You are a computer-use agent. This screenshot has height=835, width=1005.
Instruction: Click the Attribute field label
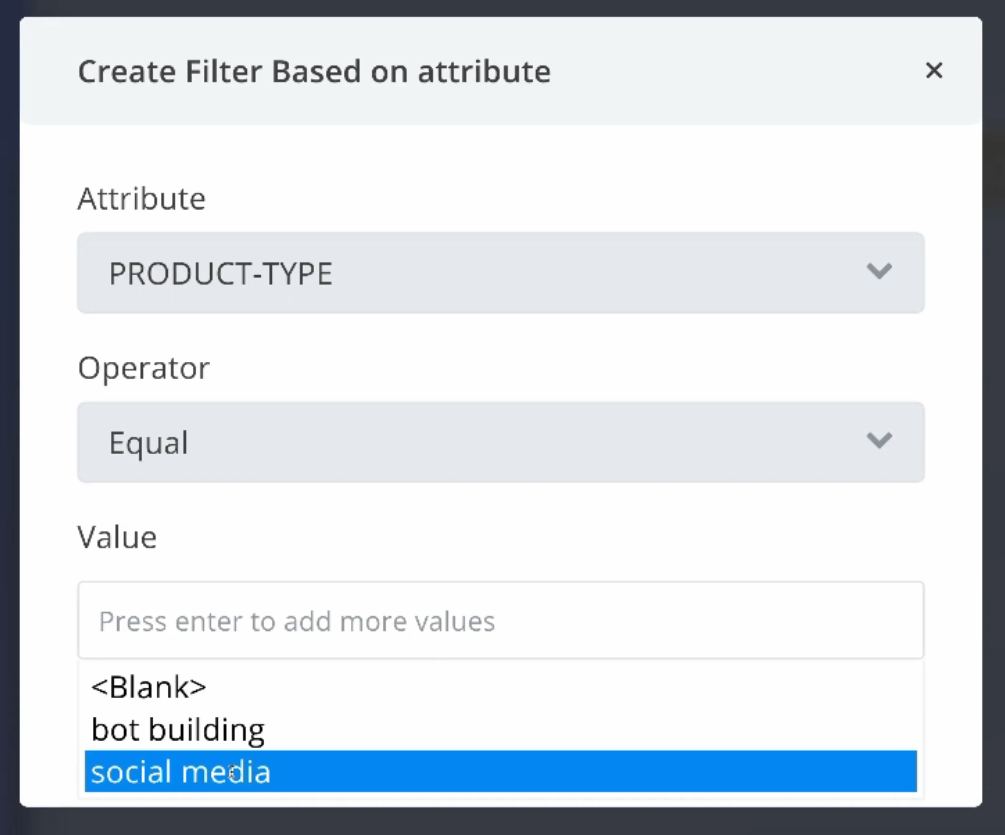(x=142, y=199)
